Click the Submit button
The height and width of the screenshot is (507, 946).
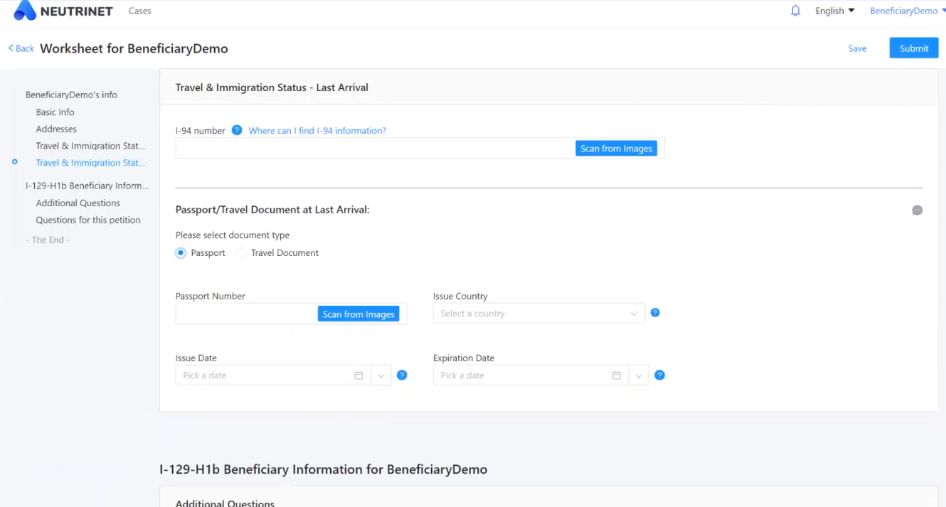tap(913, 48)
